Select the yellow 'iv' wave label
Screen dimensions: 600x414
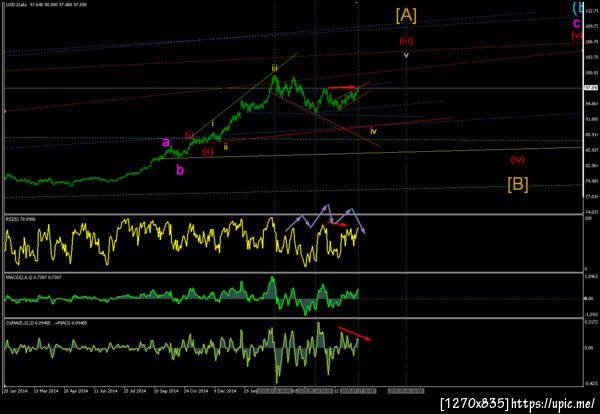pos(373,131)
